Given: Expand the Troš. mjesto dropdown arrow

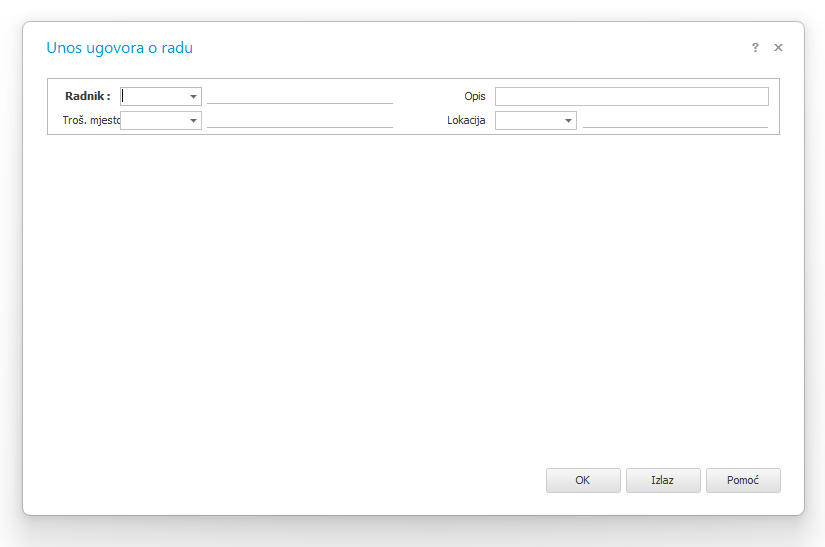Looking at the screenshot, I should point(193,121).
